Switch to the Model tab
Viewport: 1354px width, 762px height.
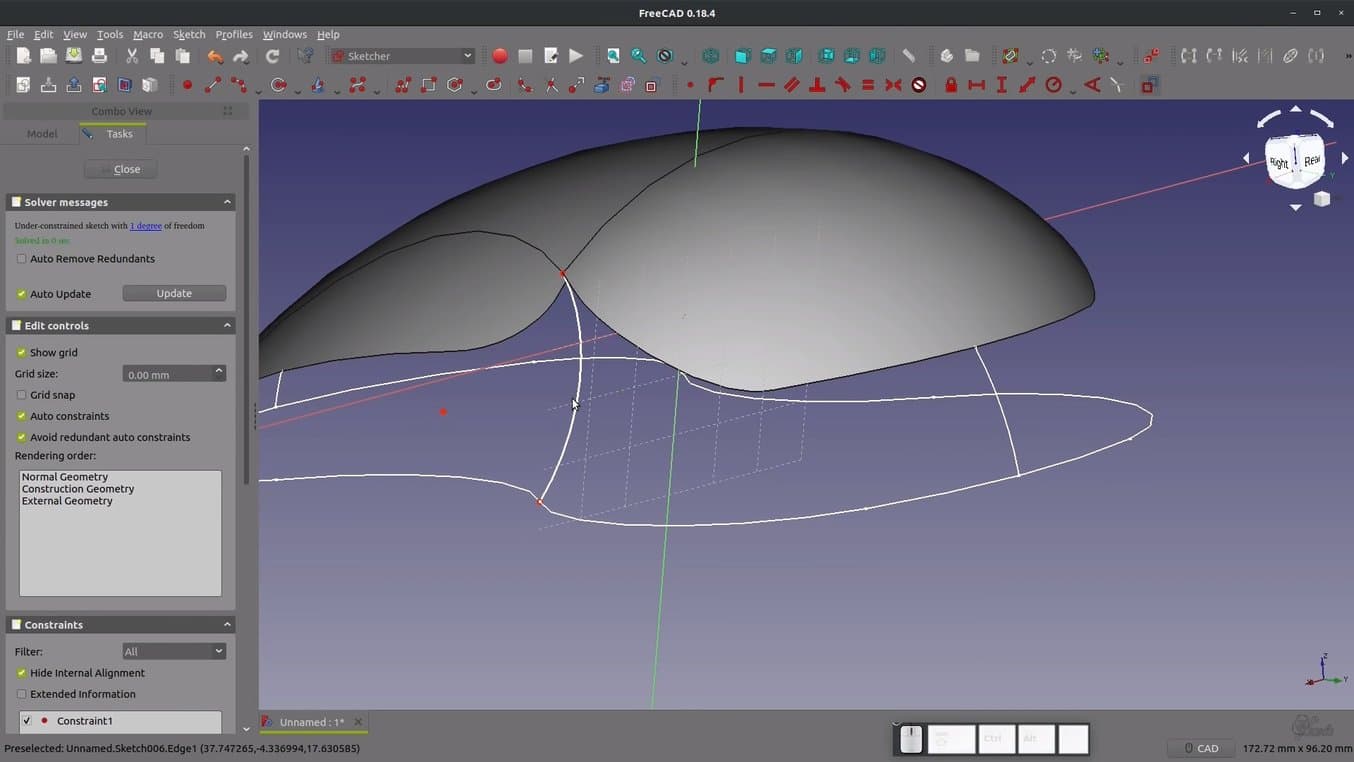[42, 134]
